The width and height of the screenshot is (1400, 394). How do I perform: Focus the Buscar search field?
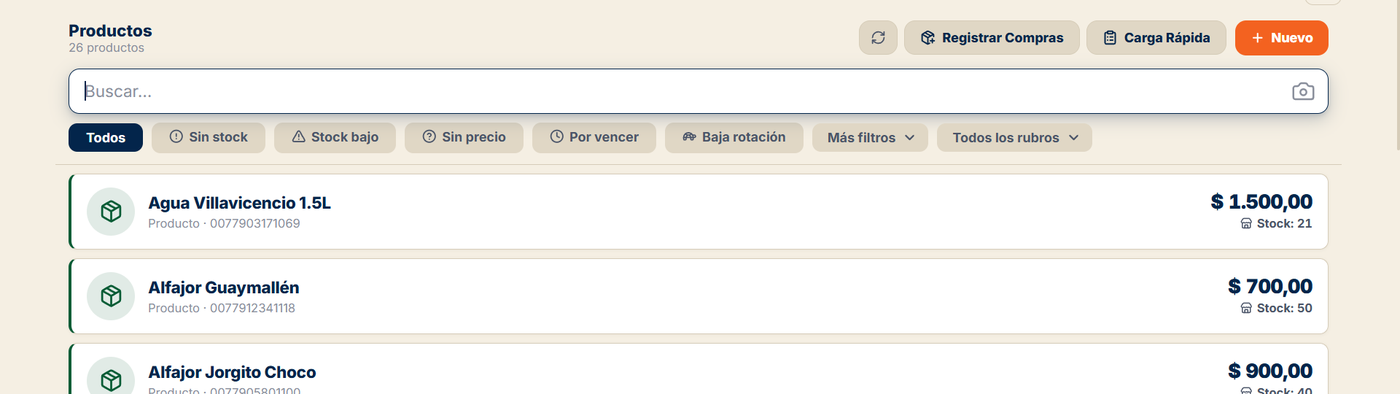coord(698,91)
